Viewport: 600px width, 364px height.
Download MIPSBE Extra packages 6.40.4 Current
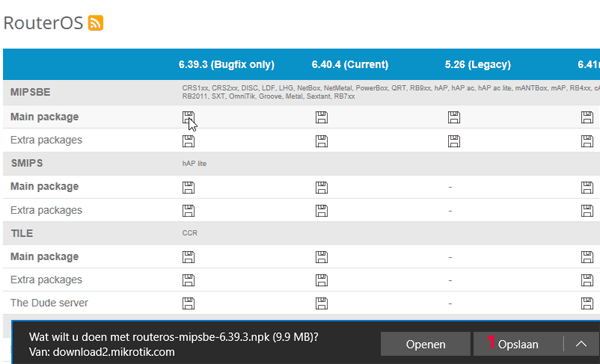321,141
